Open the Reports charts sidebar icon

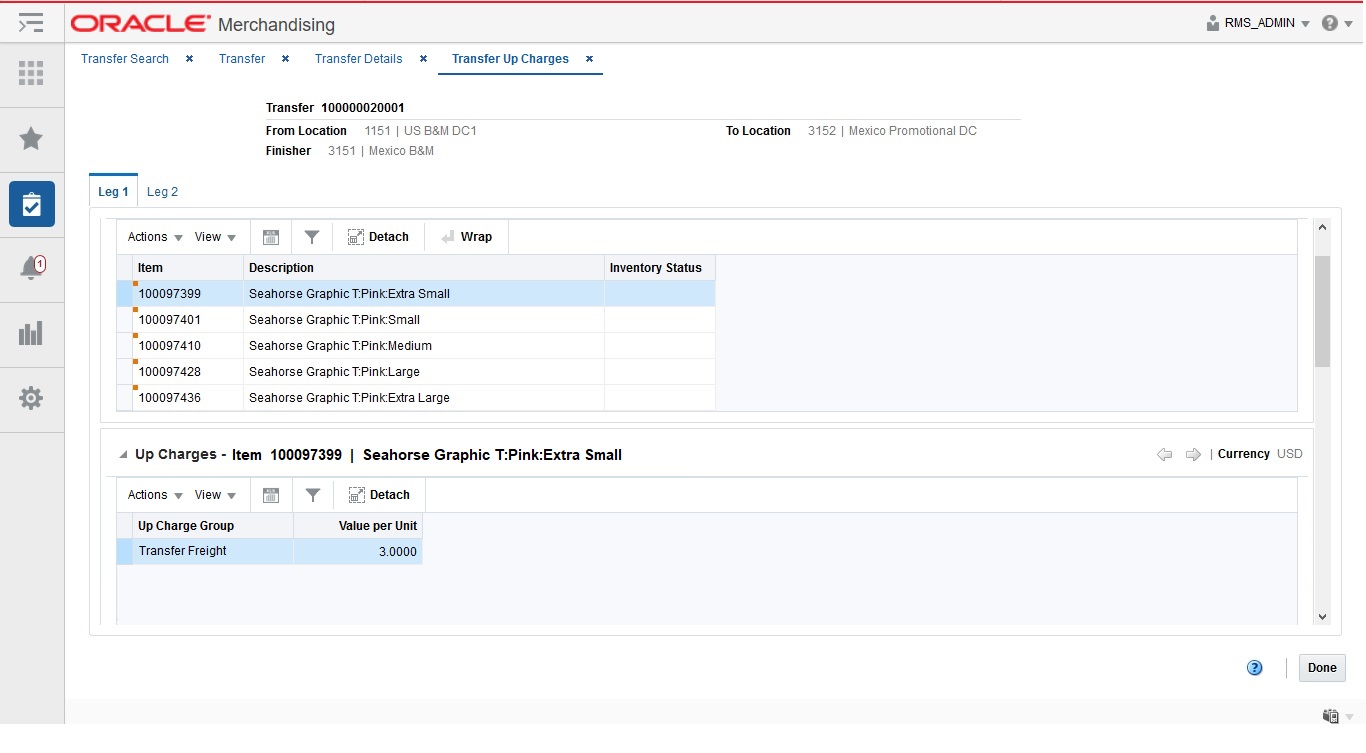click(31, 333)
